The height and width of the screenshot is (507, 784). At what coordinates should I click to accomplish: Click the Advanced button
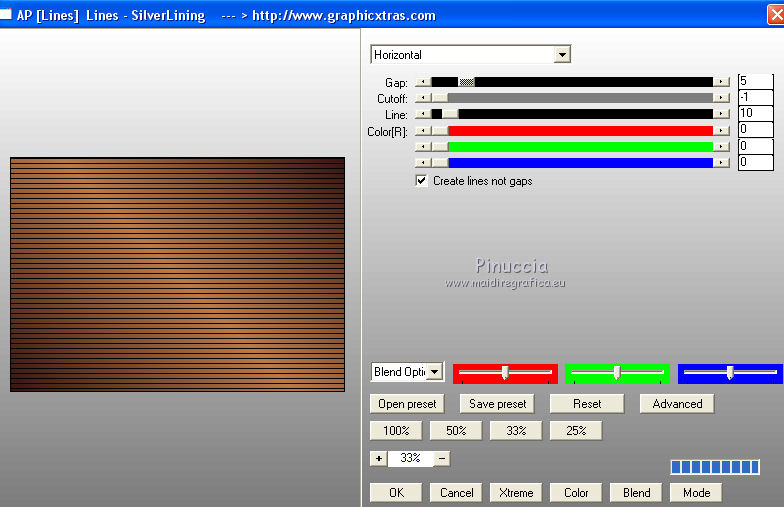[x=677, y=404]
